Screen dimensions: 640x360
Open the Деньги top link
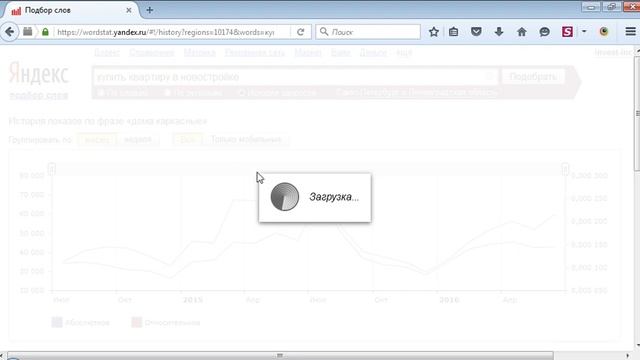373,53
